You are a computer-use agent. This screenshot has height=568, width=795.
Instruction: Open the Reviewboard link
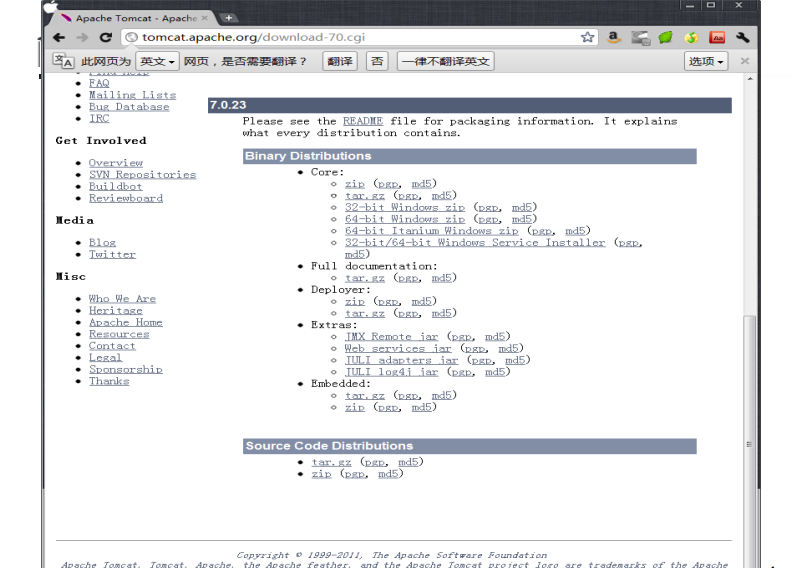(x=126, y=198)
